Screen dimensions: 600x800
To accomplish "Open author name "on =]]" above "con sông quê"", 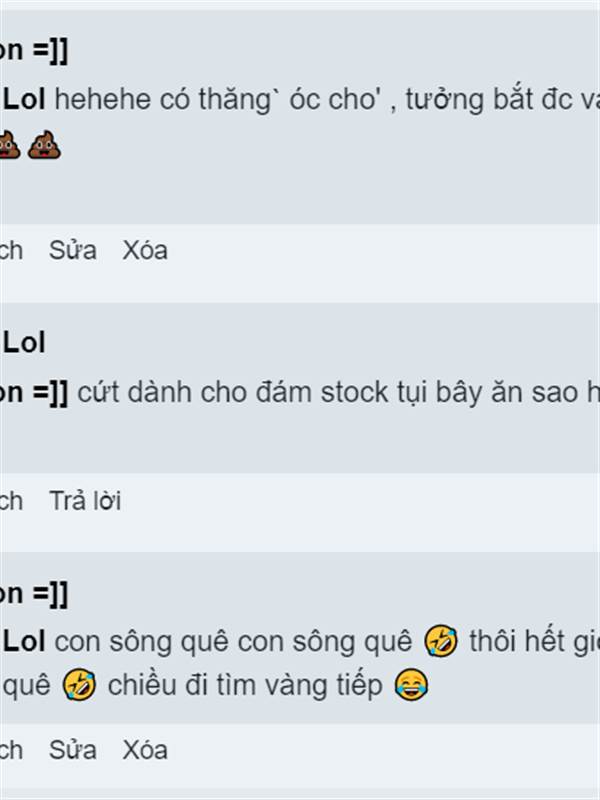I will click(x=34, y=593).
